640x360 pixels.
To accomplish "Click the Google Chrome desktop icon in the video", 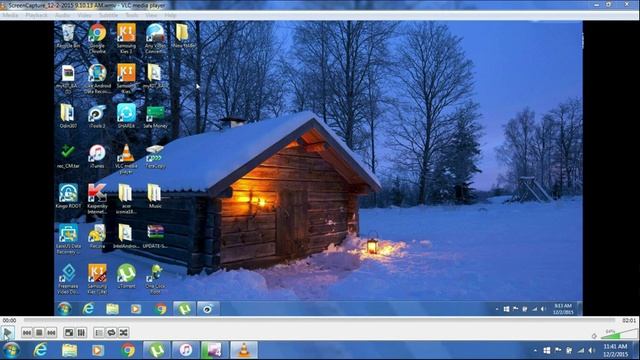I will [97, 38].
